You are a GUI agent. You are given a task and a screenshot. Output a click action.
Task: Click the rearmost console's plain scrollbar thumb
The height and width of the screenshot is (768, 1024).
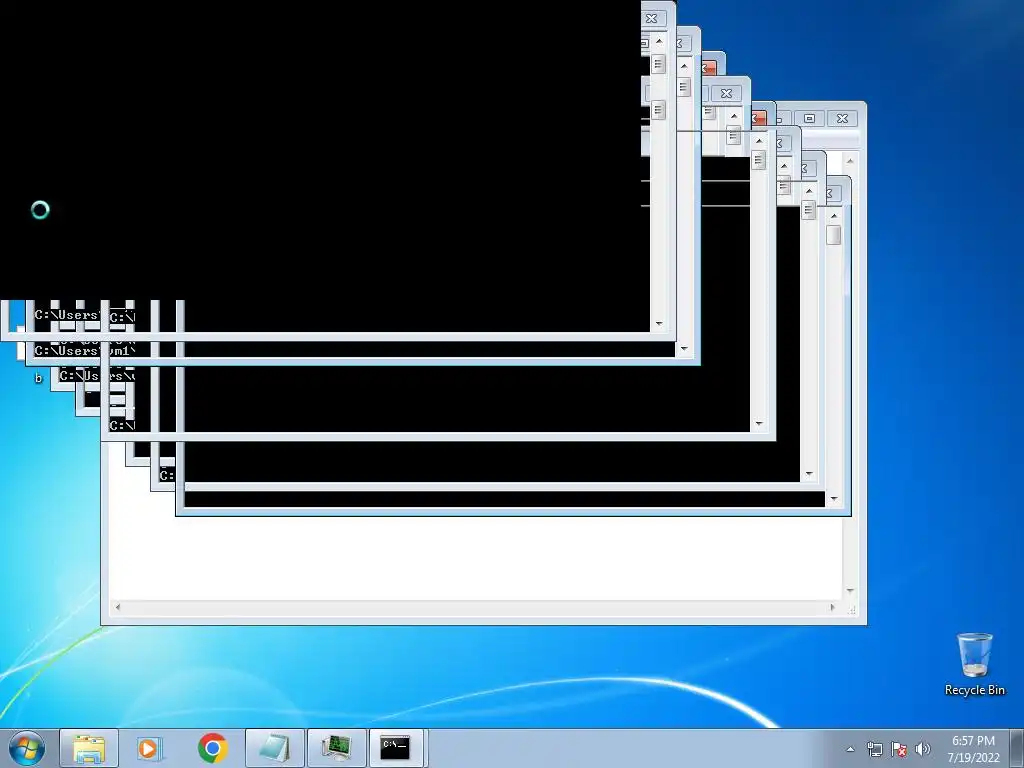coord(833,234)
